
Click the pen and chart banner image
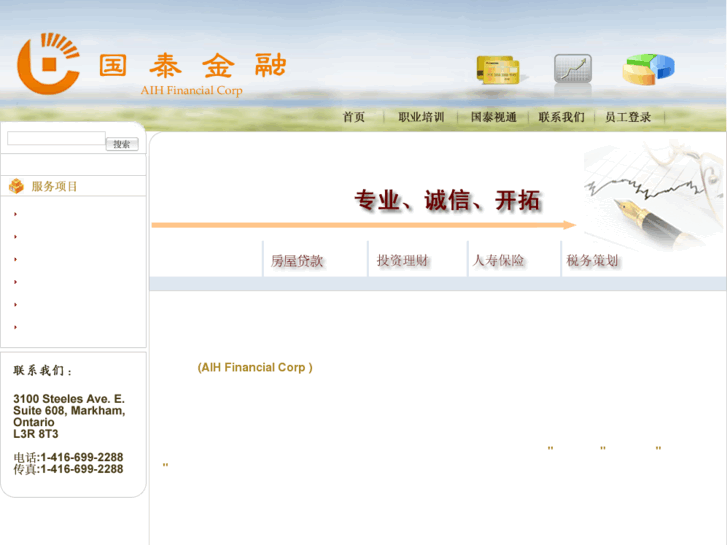654,195
